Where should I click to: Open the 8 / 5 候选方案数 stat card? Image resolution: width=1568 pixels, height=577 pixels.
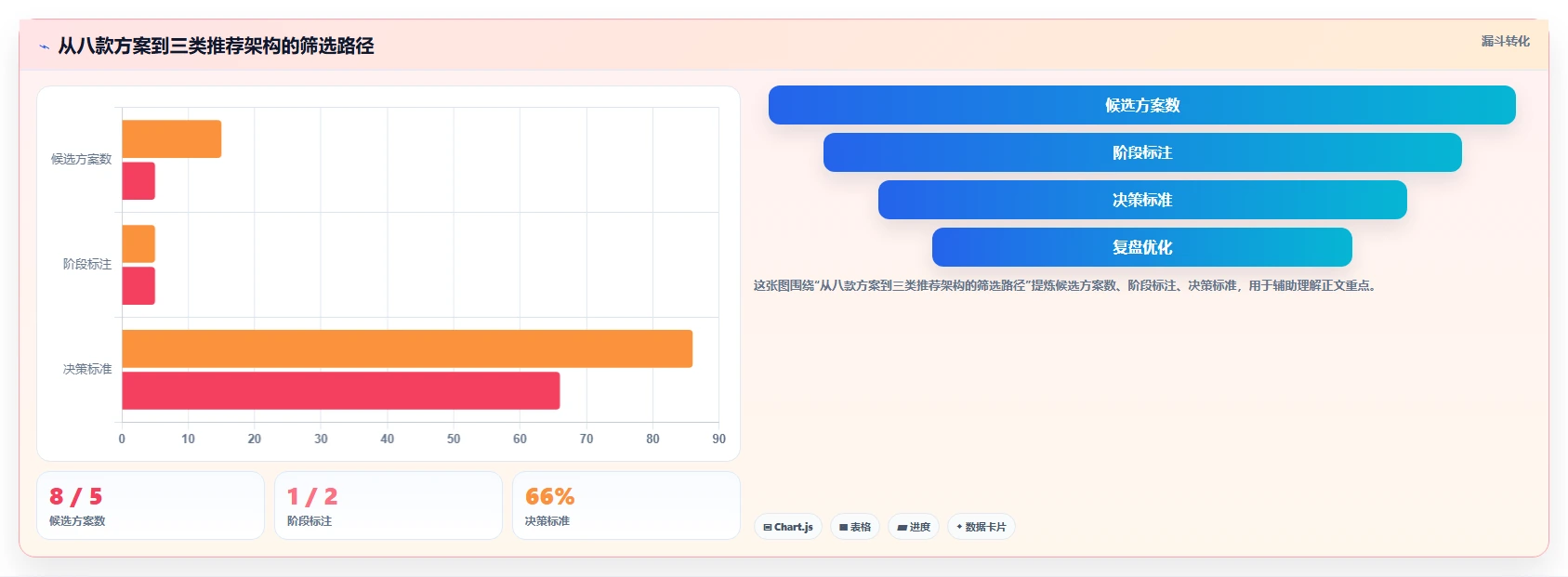point(151,505)
